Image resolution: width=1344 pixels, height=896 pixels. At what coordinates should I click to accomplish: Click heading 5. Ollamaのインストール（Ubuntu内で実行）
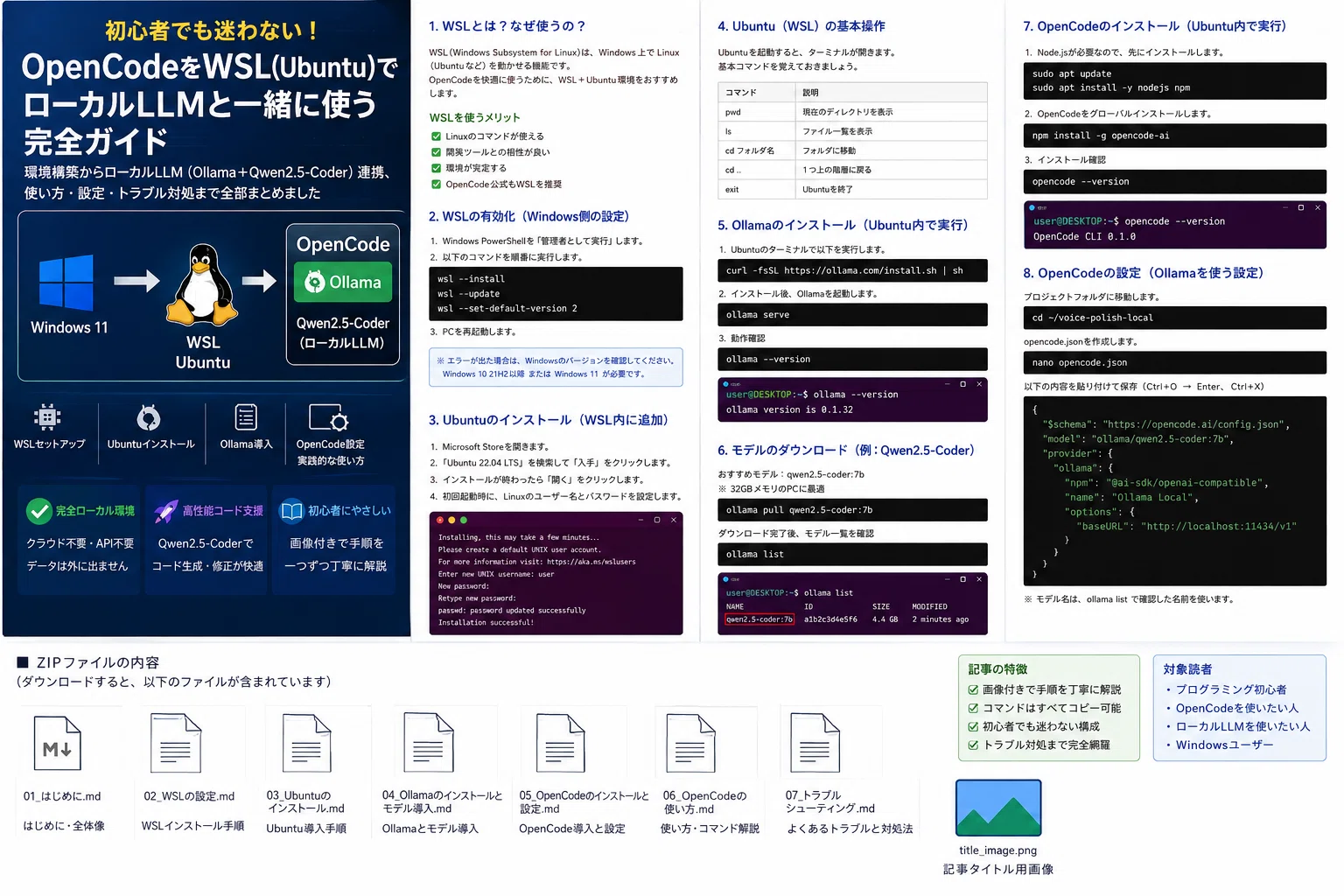coord(843,225)
